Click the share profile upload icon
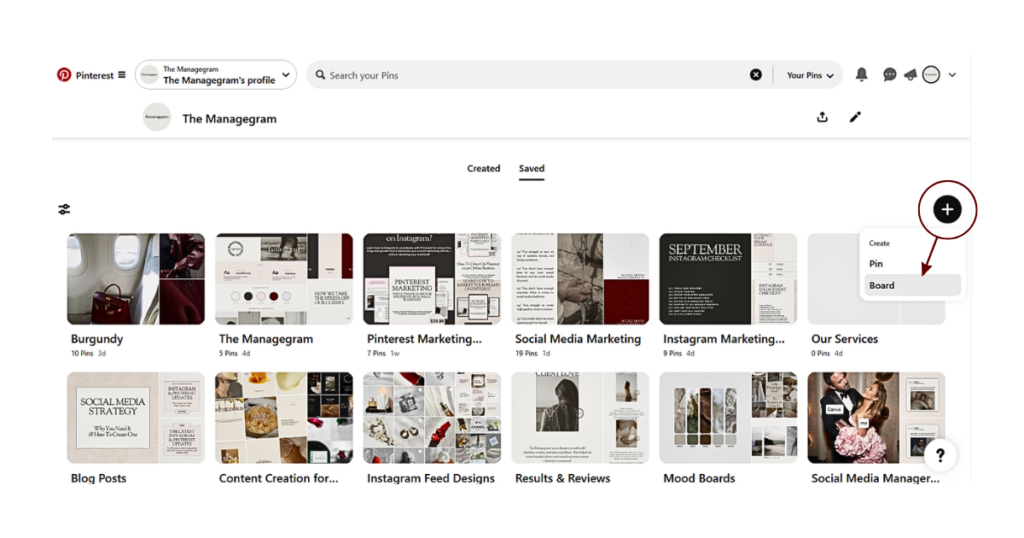The image size is (1024, 538). click(x=822, y=117)
